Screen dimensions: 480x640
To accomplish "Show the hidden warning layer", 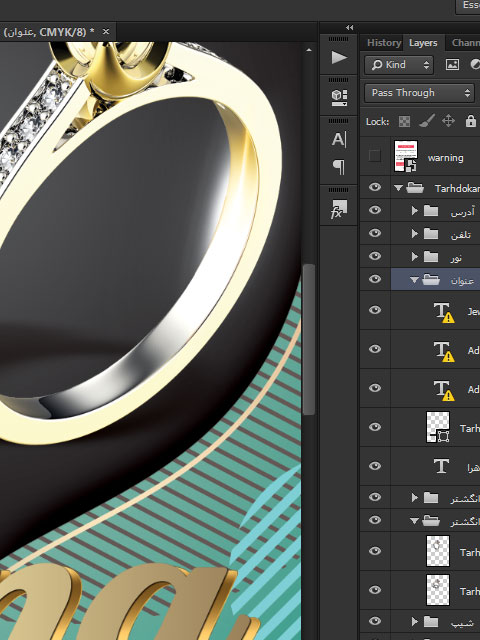I will coord(375,156).
